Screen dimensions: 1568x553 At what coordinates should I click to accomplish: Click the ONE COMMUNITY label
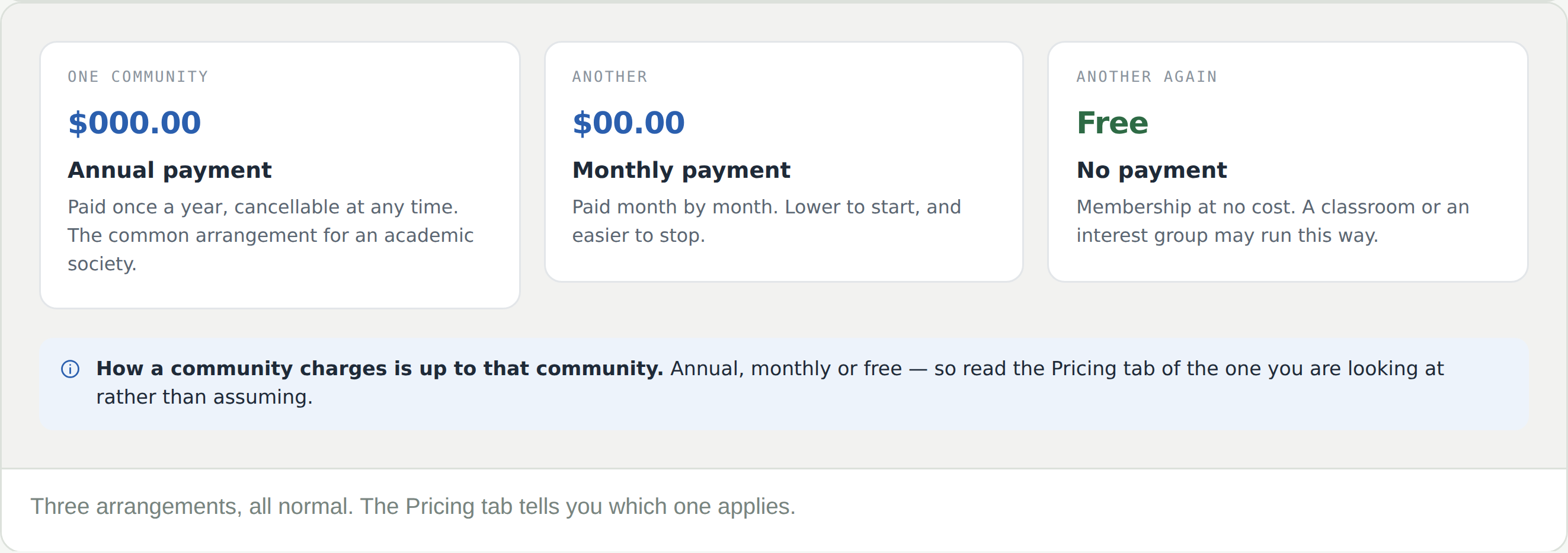tap(137, 76)
